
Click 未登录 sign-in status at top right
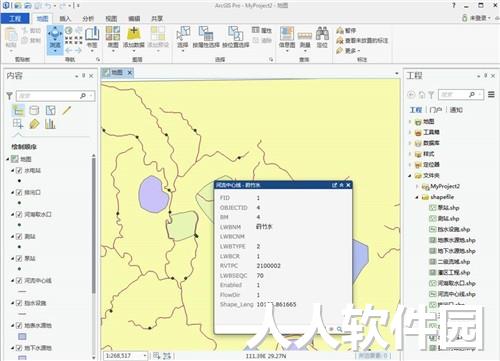(477, 18)
